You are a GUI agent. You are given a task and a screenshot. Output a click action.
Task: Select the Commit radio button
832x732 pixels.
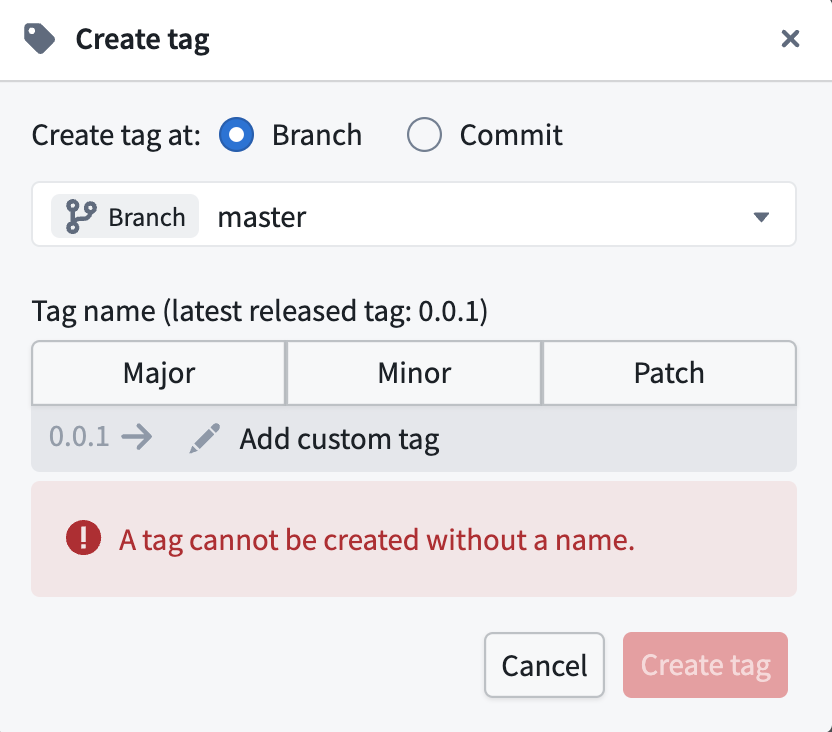[x=424, y=135]
